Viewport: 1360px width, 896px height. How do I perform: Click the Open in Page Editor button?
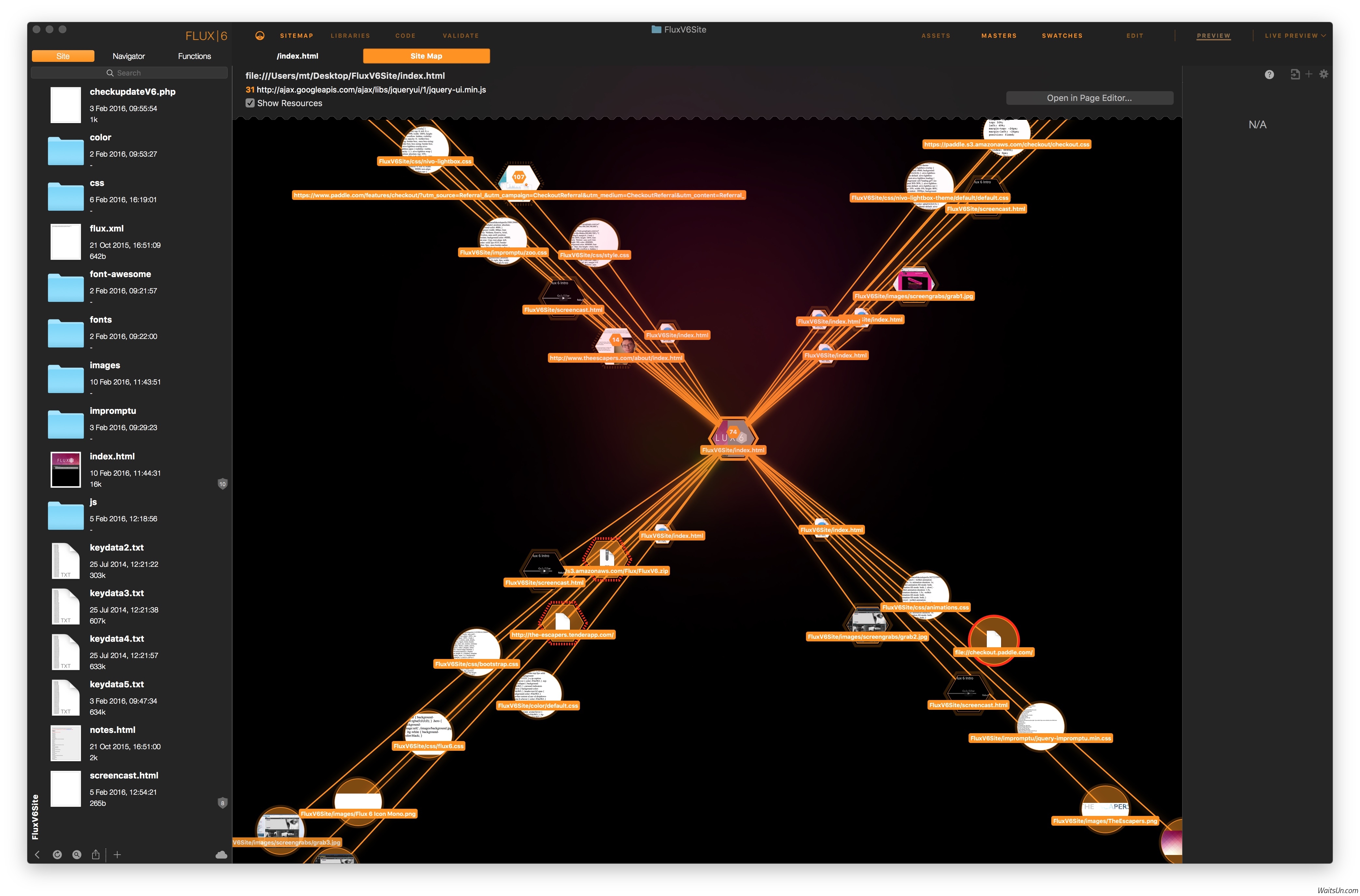point(1089,98)
